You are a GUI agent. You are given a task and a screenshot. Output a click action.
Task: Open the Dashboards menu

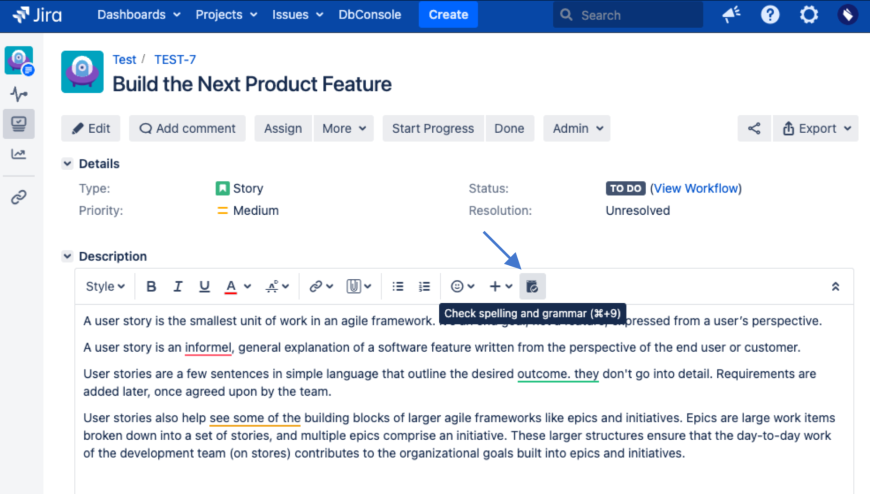click(x=139, y=15)
